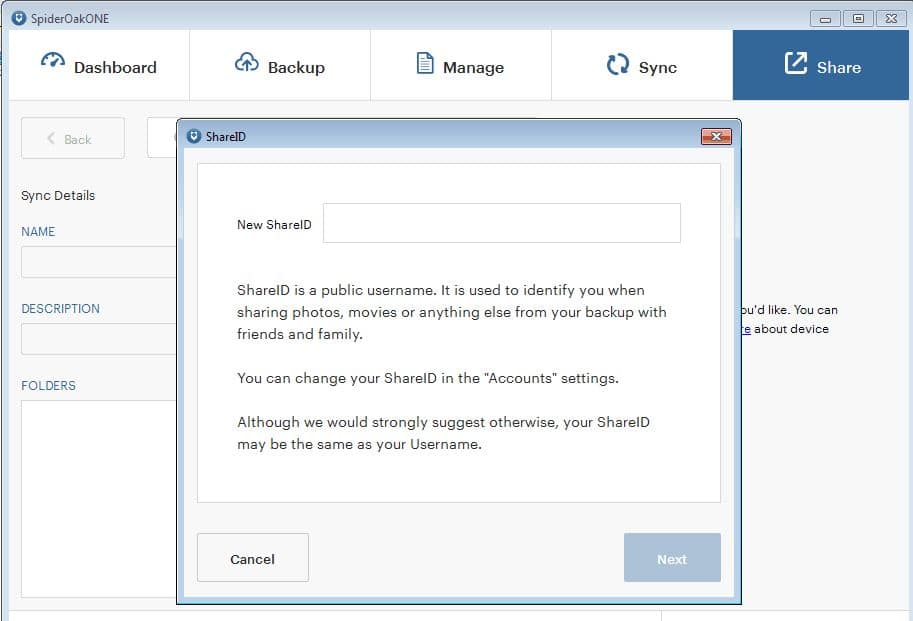The image size is (913, 621).
Task: Click the Dashboard gauge icon
Action: pos(52,61)
